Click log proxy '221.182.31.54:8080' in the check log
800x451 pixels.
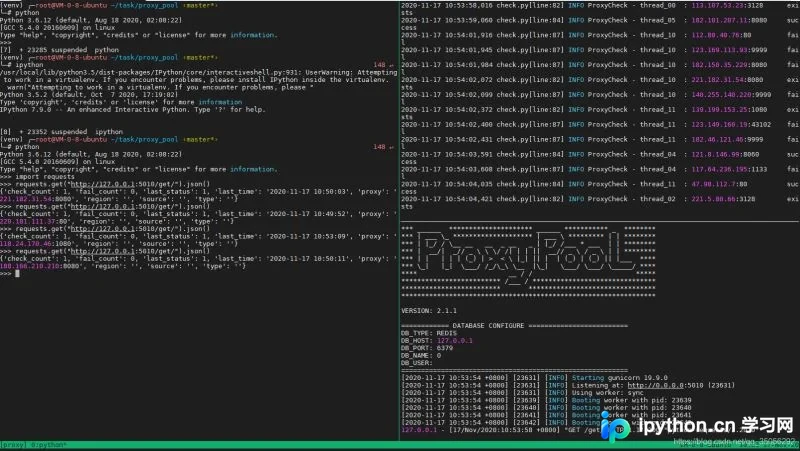click(727, 80)
